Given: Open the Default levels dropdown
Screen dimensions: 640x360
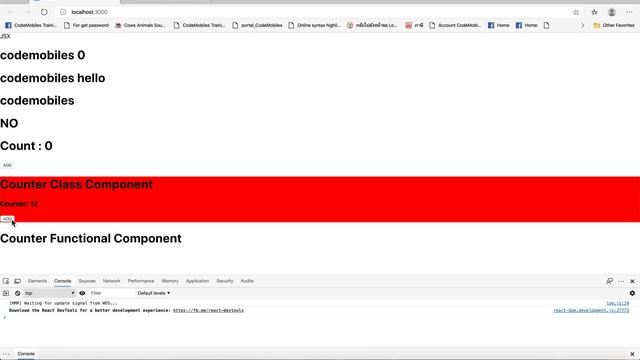Looking at the screenshot, I should tap(154, 293).
